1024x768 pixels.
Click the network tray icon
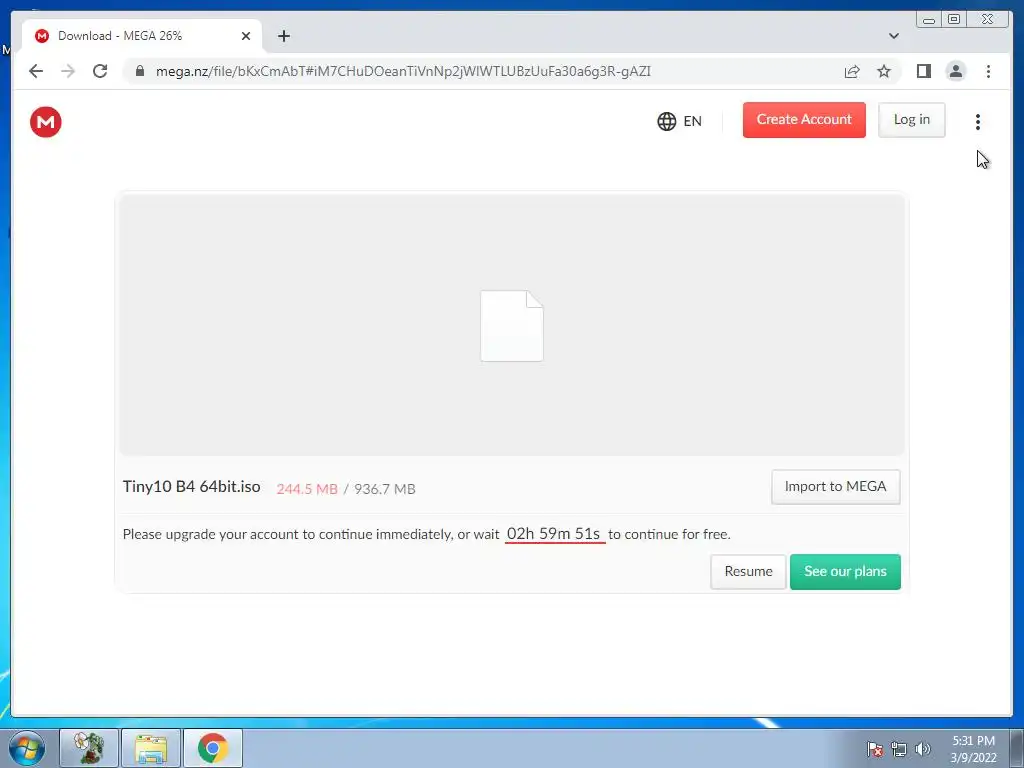(899, 750)
